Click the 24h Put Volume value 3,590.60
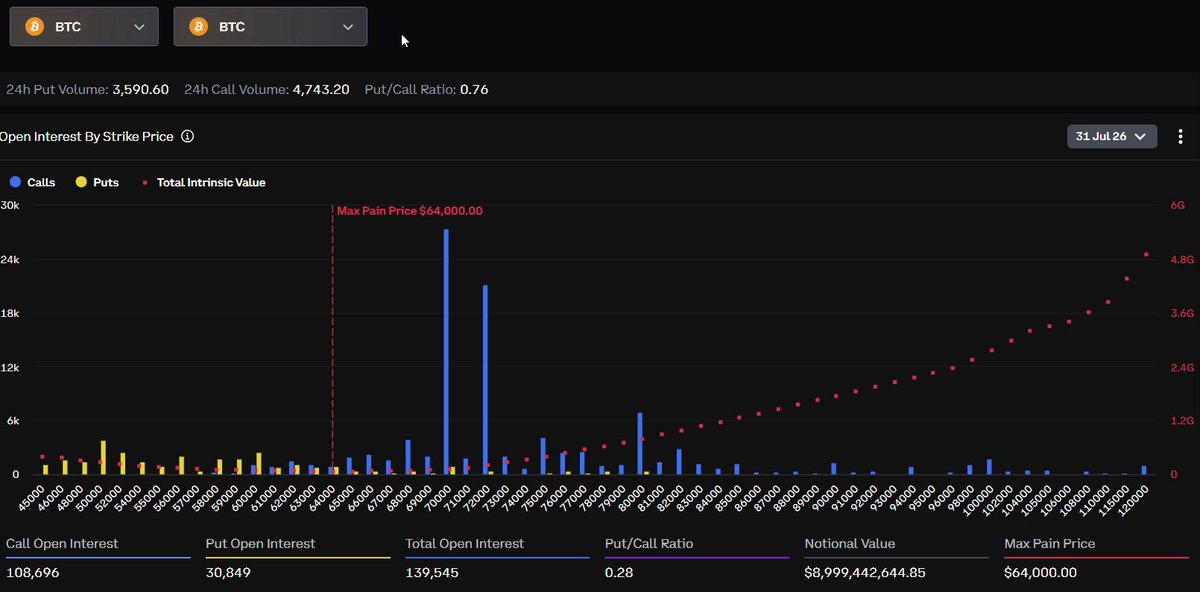This screenshot has height=592, width=1200. click(x=140, y=89)
